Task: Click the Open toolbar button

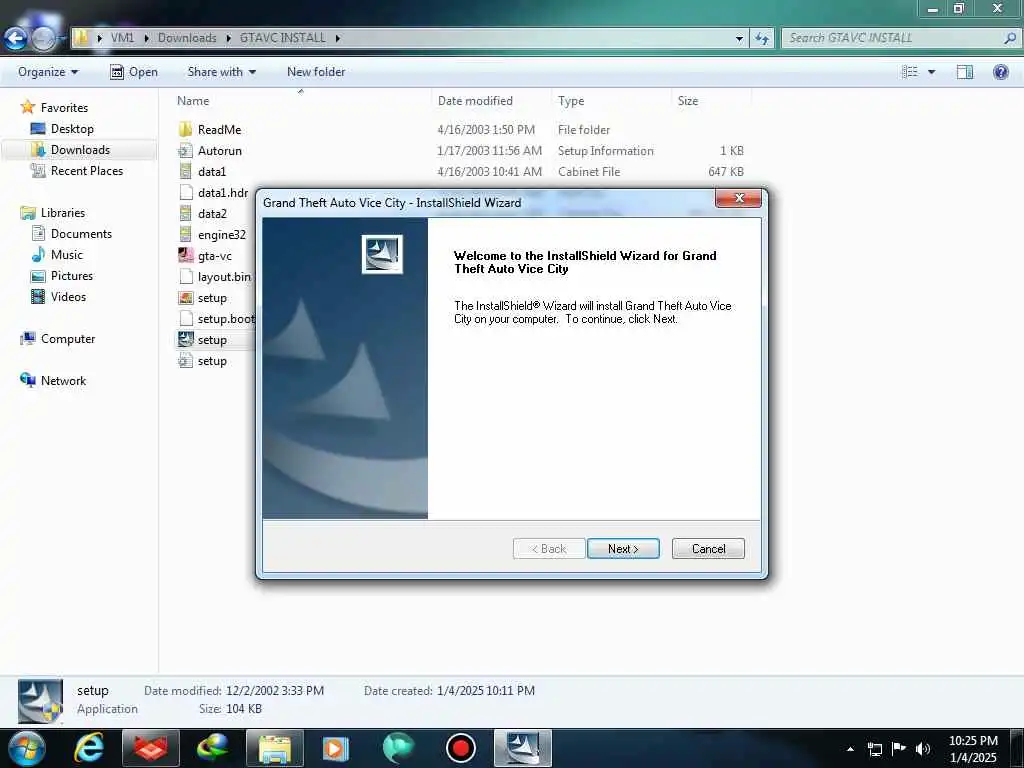Action: click(134, 72)
